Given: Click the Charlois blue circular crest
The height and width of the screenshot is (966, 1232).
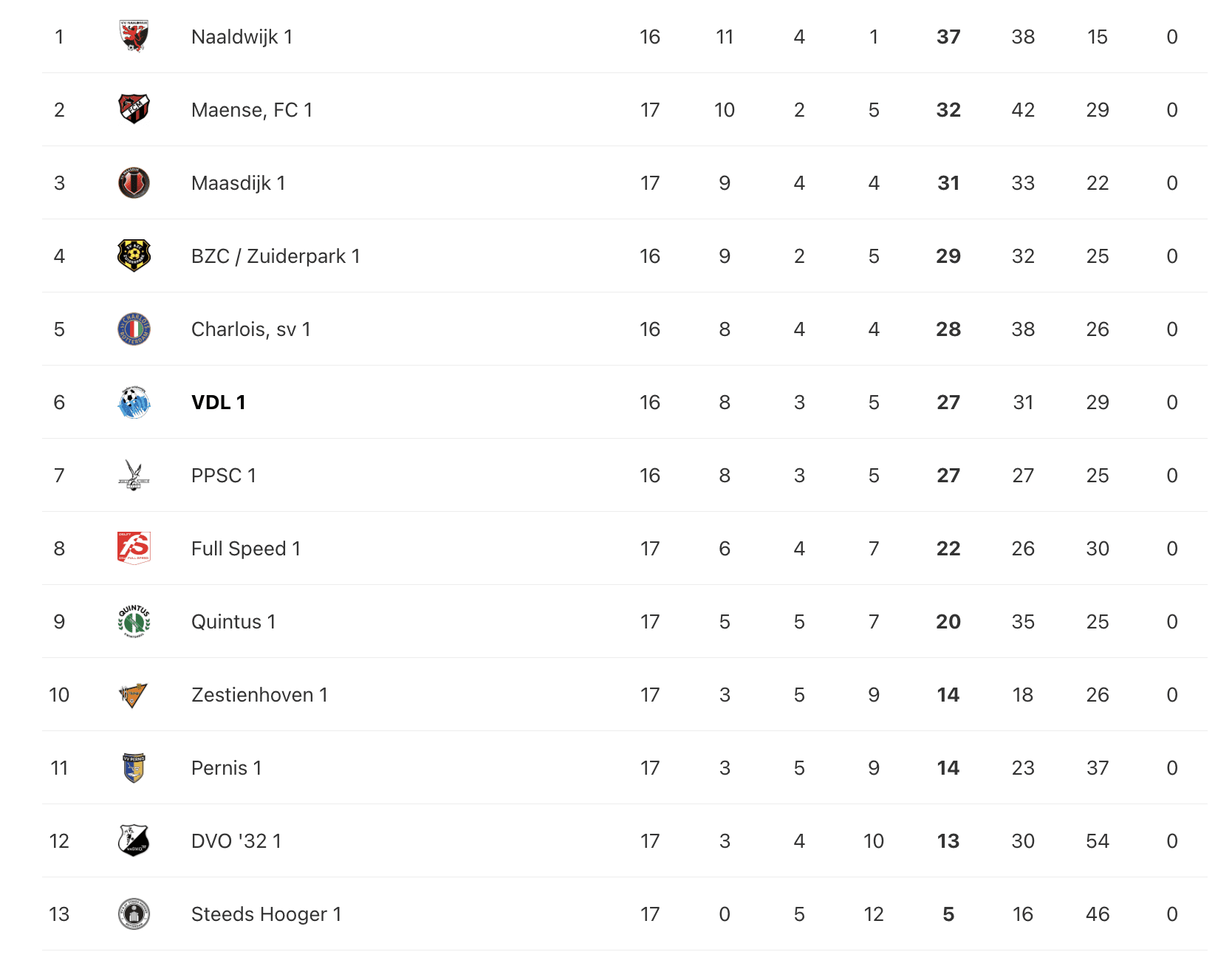Looking at the screenshot, I should point(134,329).
